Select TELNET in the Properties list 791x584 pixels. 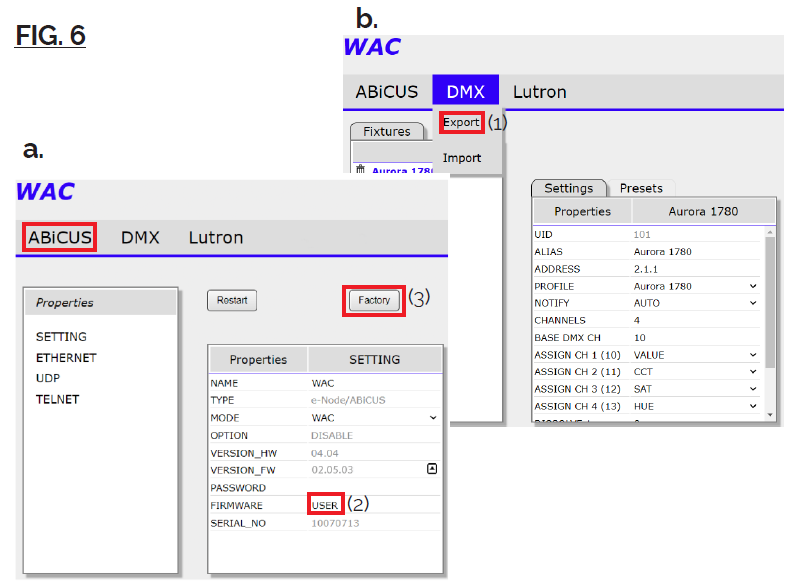pos(57,400)
